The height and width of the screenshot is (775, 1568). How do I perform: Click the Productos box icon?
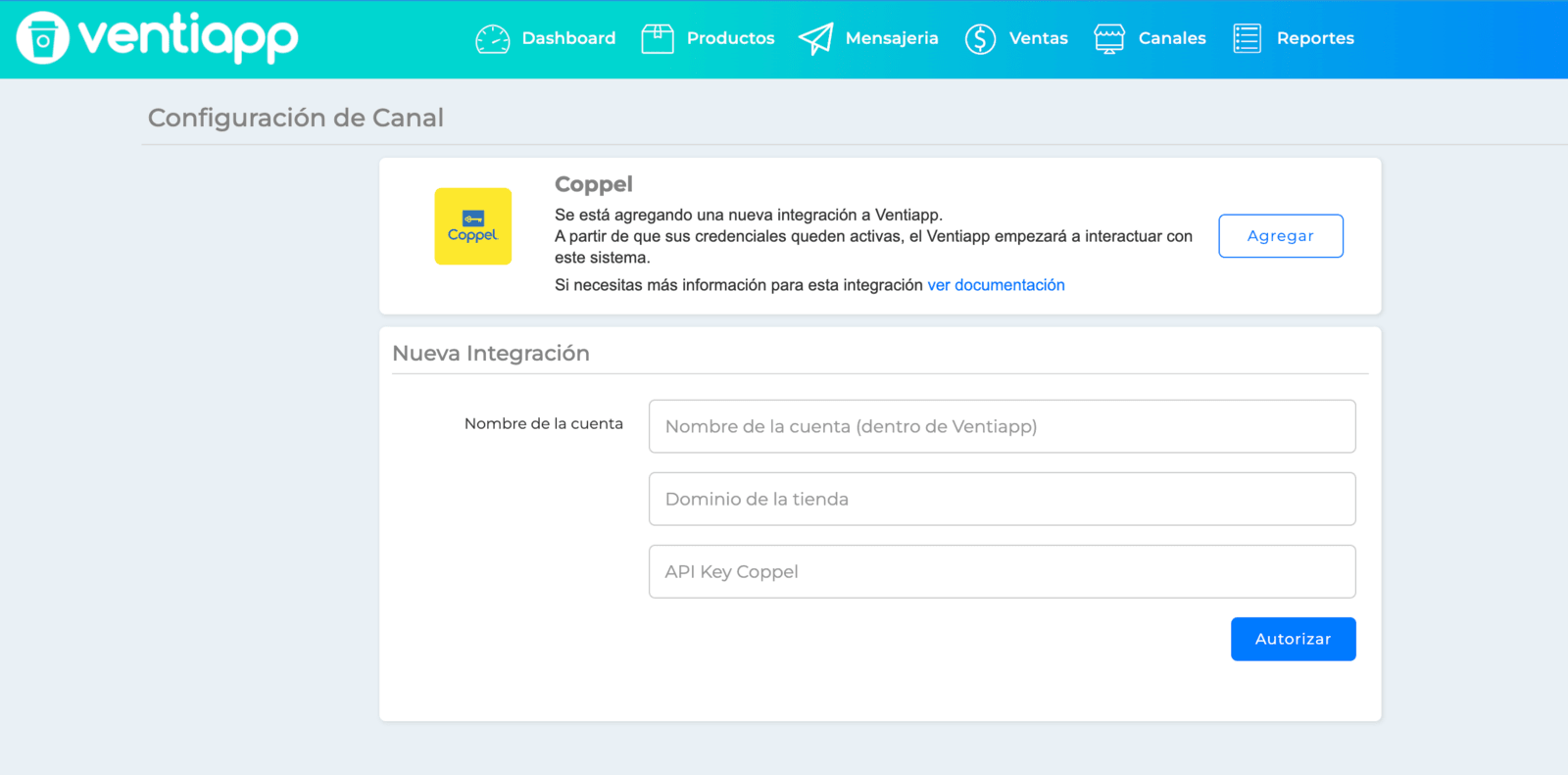tap(658, 39)
